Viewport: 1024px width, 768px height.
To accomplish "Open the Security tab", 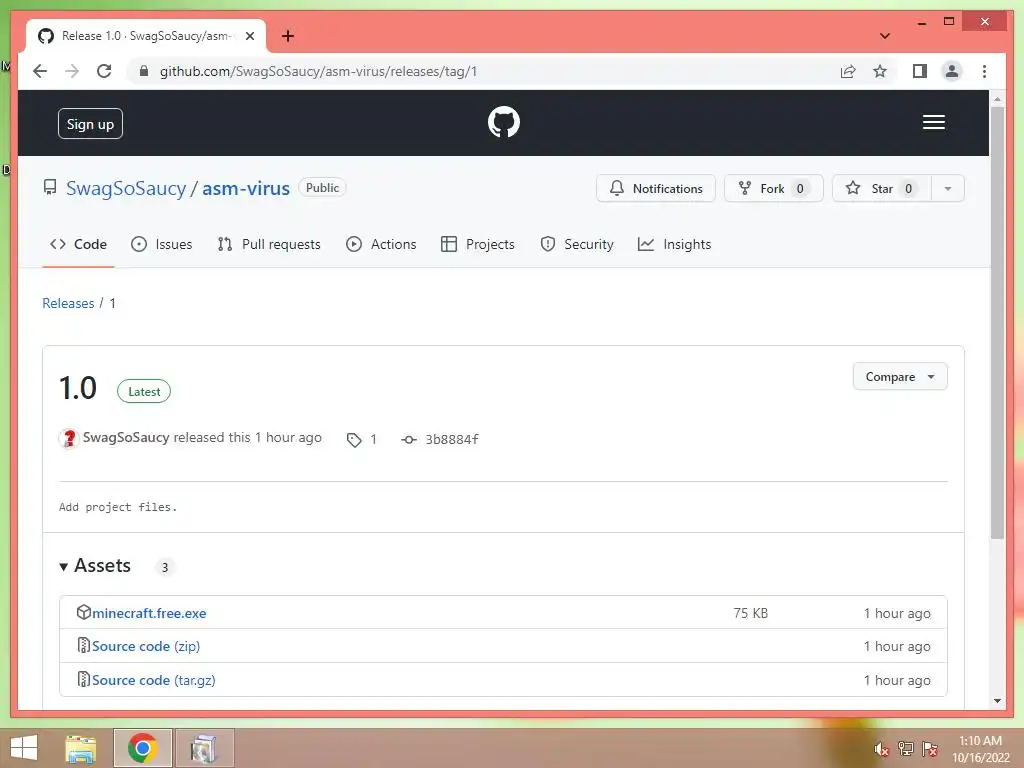I will click(x=577, y=244).
